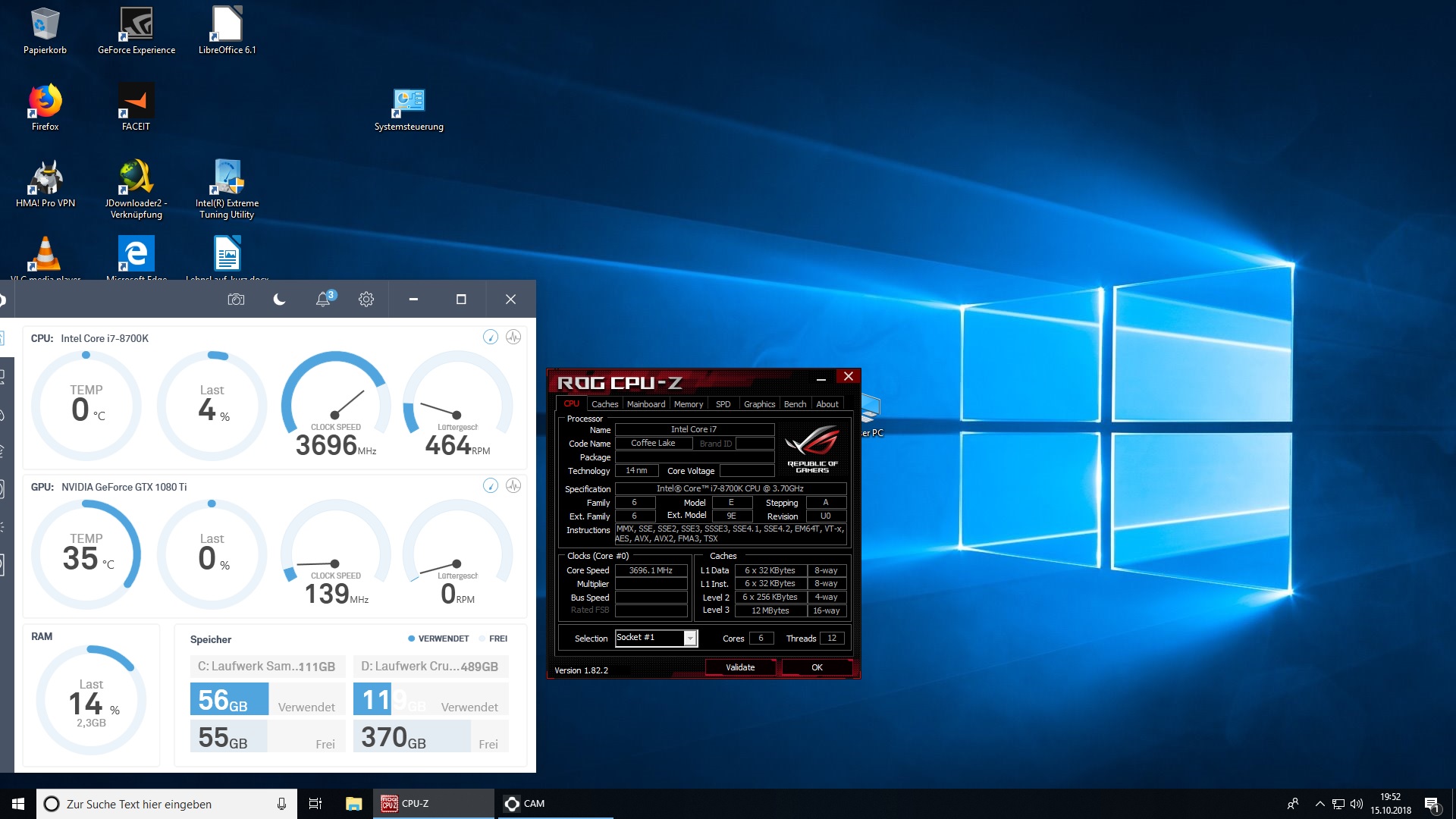Open the Caches tab in CPU-Z

pos(604,404)
